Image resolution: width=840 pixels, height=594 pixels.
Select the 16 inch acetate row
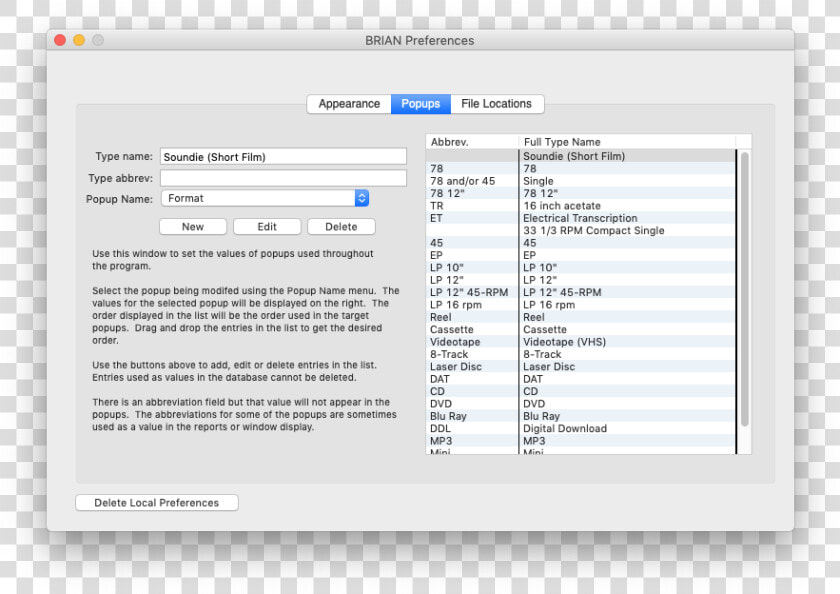(x=581, y=206)
